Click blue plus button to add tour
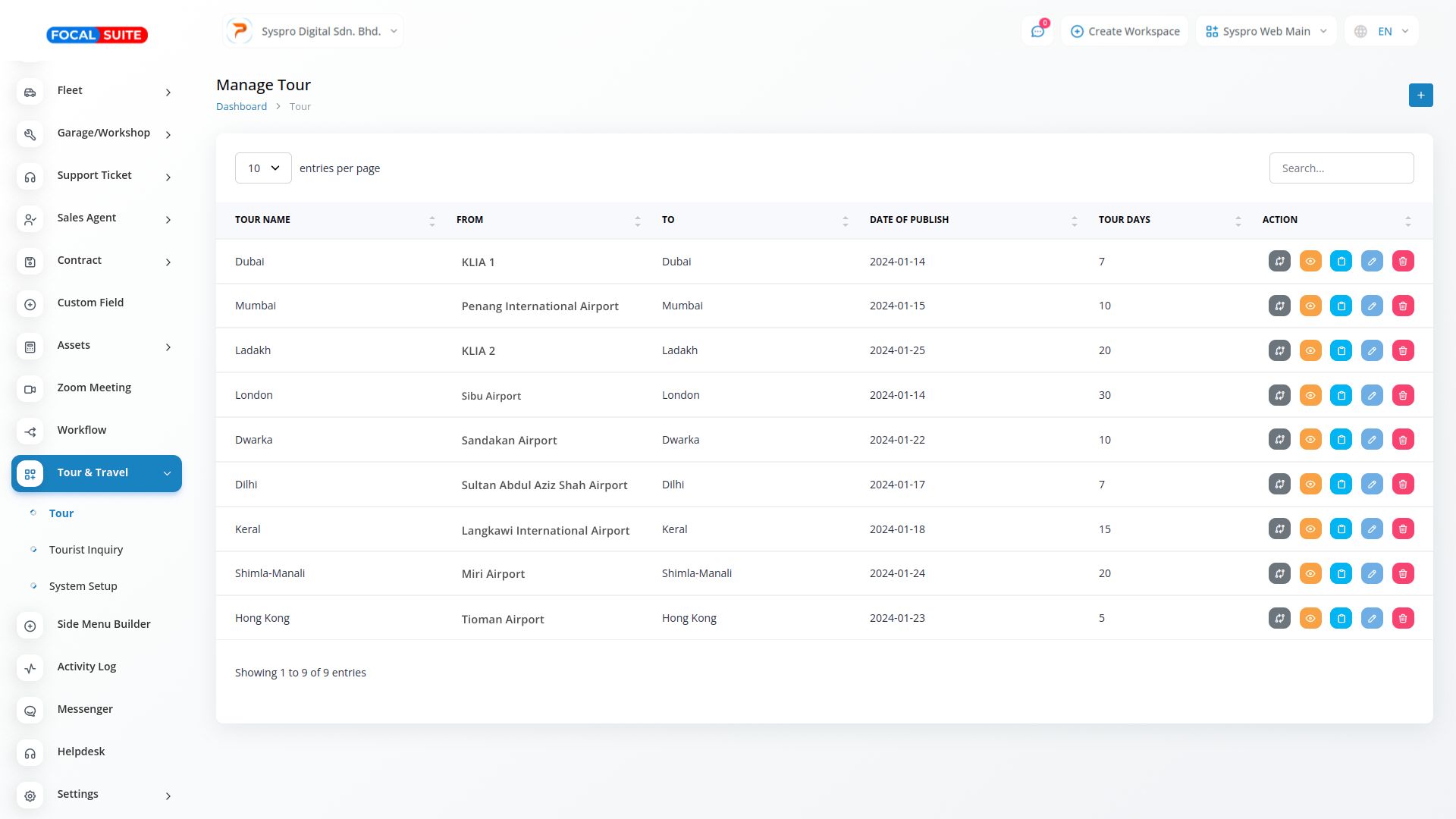The width and height of the screenshot is (1456, 819). tap(1420, 96)
